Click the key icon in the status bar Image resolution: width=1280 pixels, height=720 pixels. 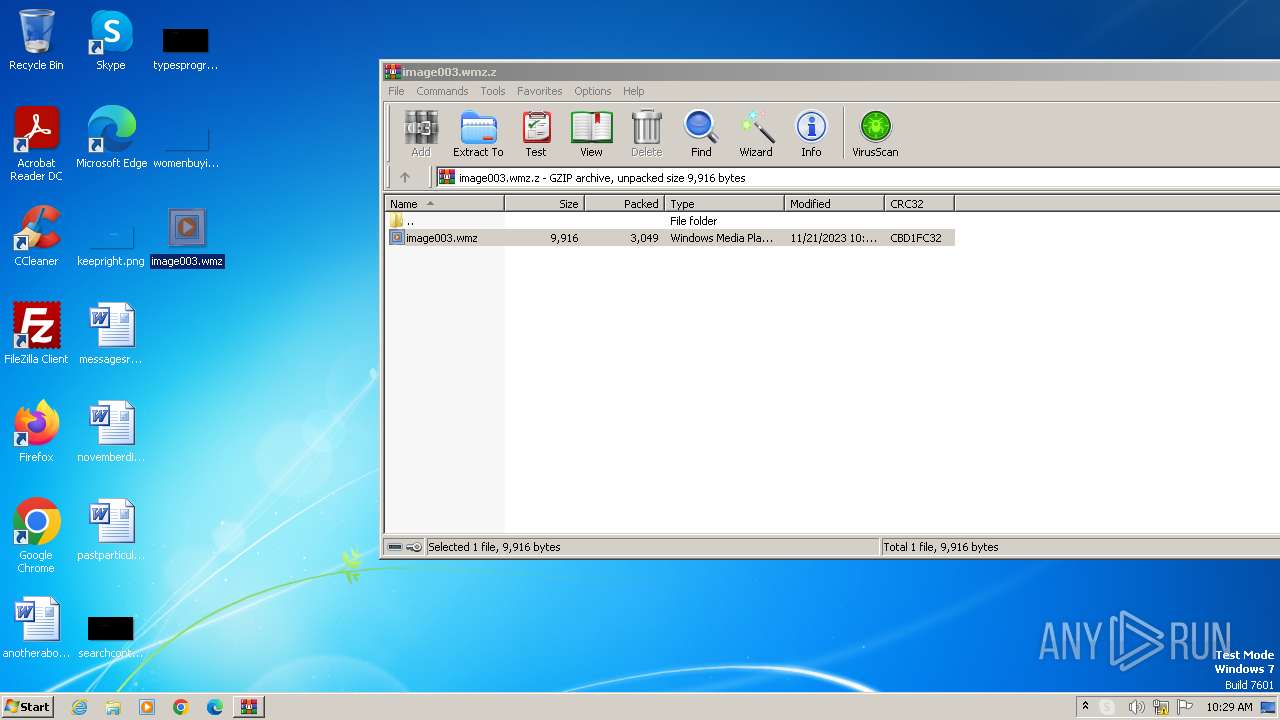click(x=414, y=547)
